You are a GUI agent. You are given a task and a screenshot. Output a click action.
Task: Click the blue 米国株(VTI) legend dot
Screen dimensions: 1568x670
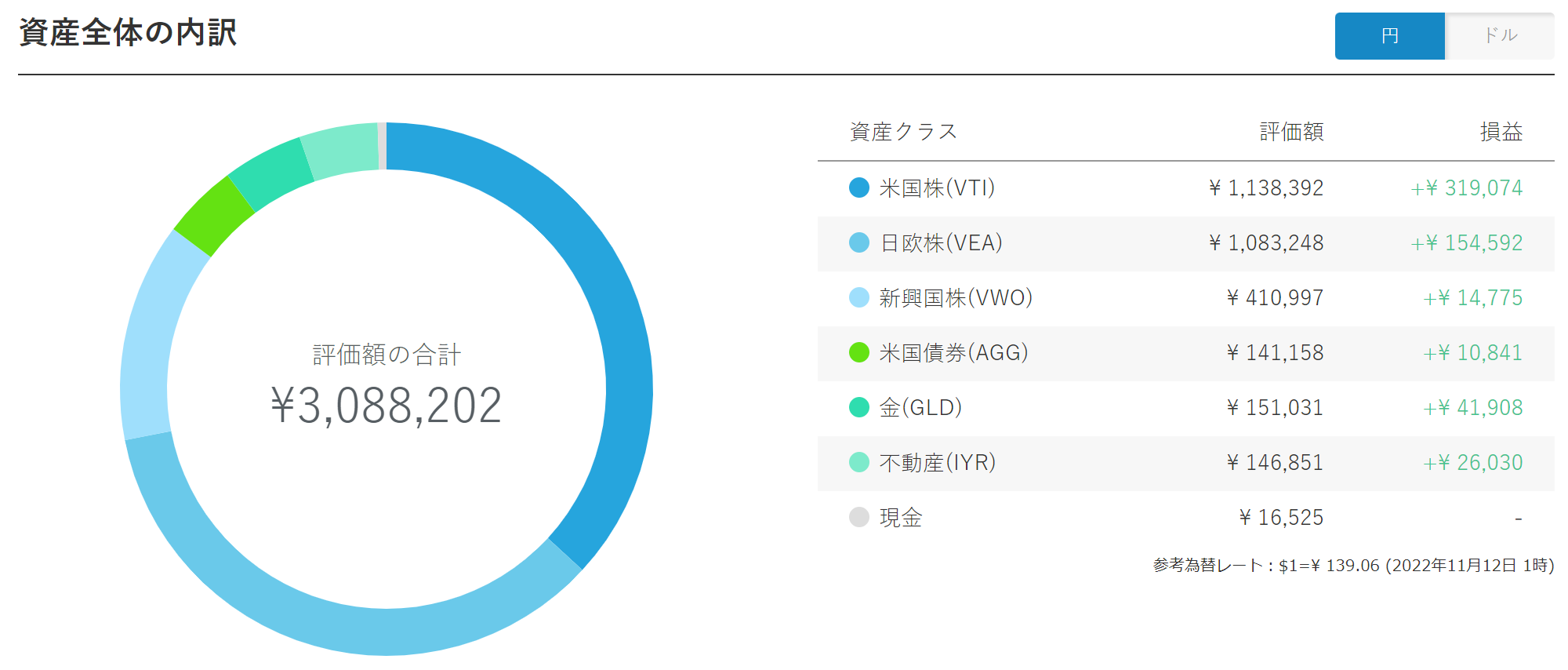point(859,188)
